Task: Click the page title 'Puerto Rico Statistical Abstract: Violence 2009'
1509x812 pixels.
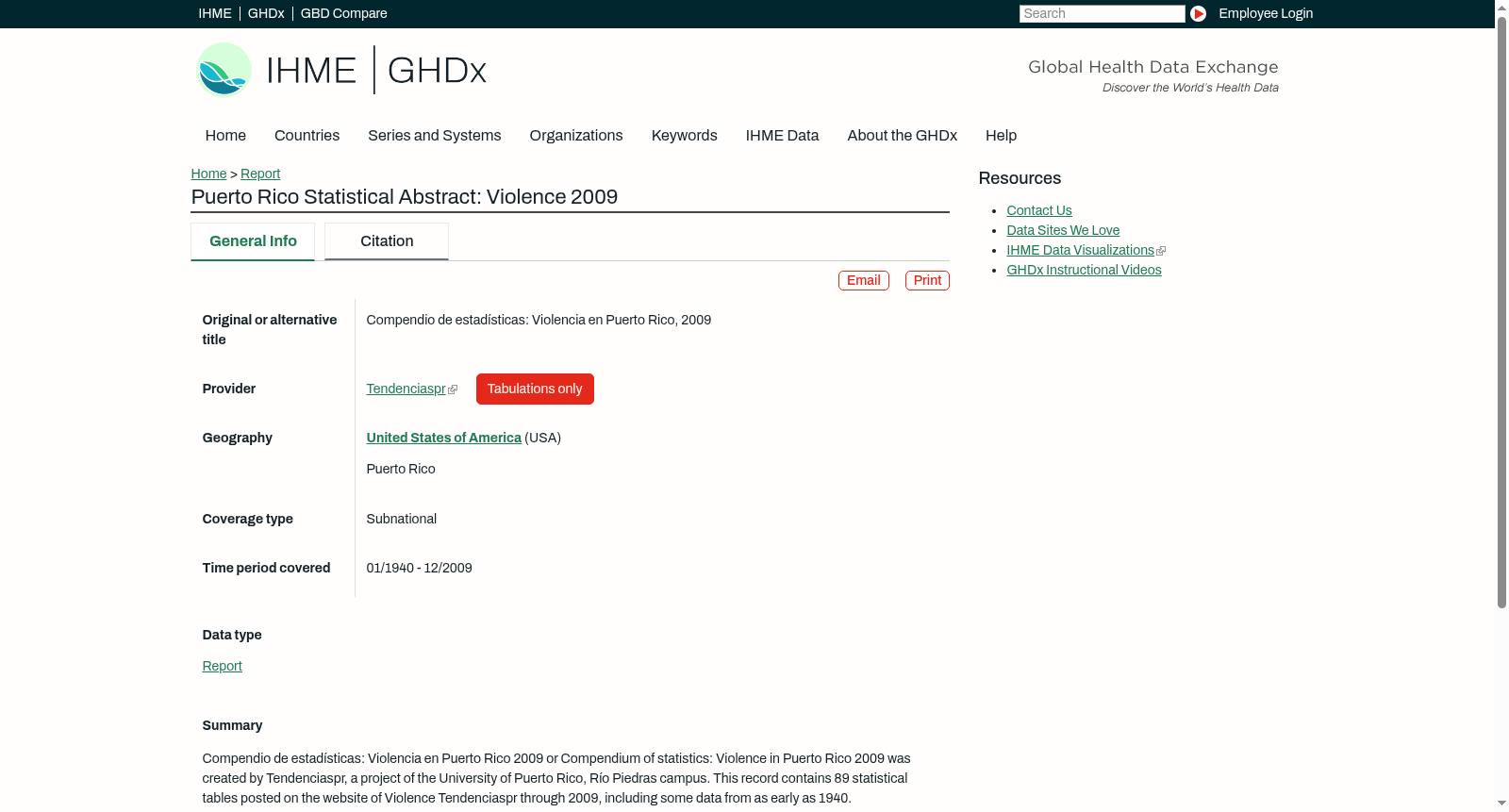Action: coord(405,197)
